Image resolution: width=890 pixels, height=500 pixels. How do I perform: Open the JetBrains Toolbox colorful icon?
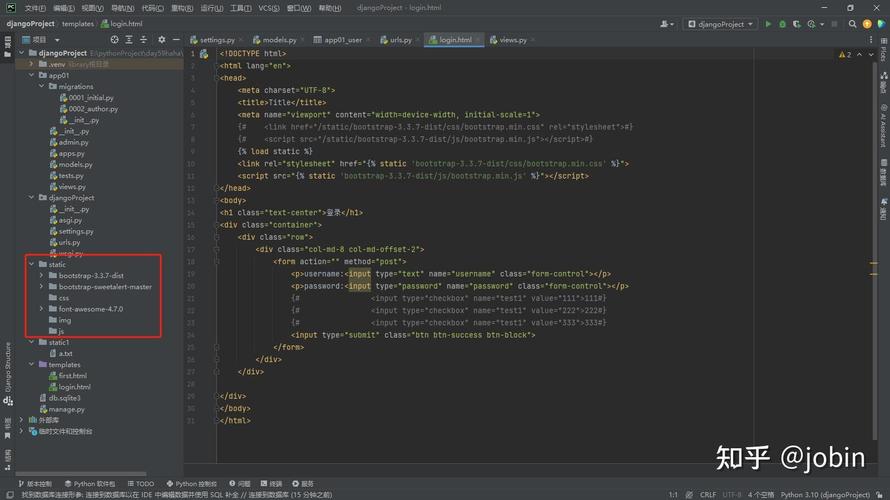[x=881, y=24]
